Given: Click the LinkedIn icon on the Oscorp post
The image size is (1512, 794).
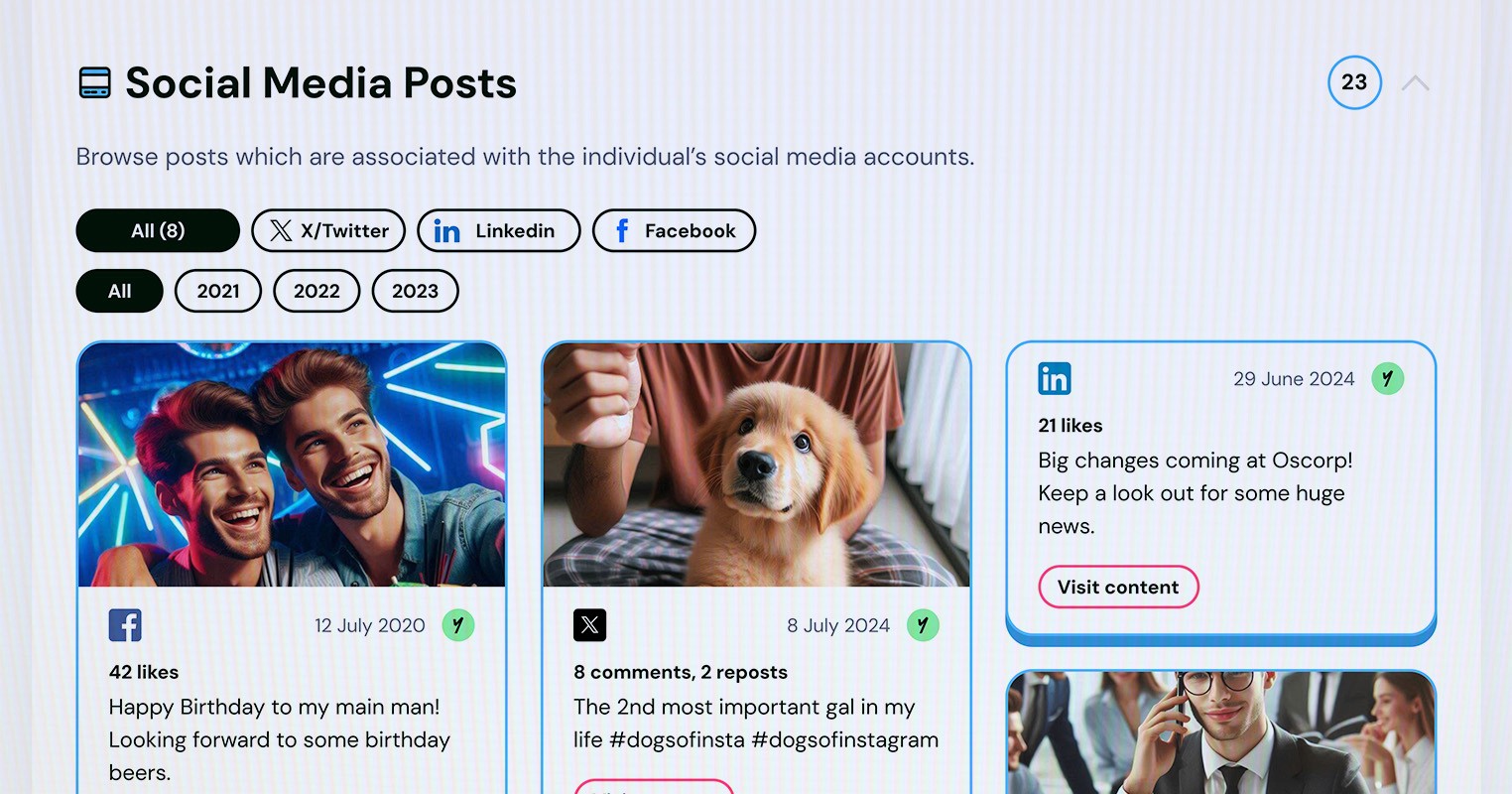Looking at the screenshot, I should click(x=1055, y=378).
